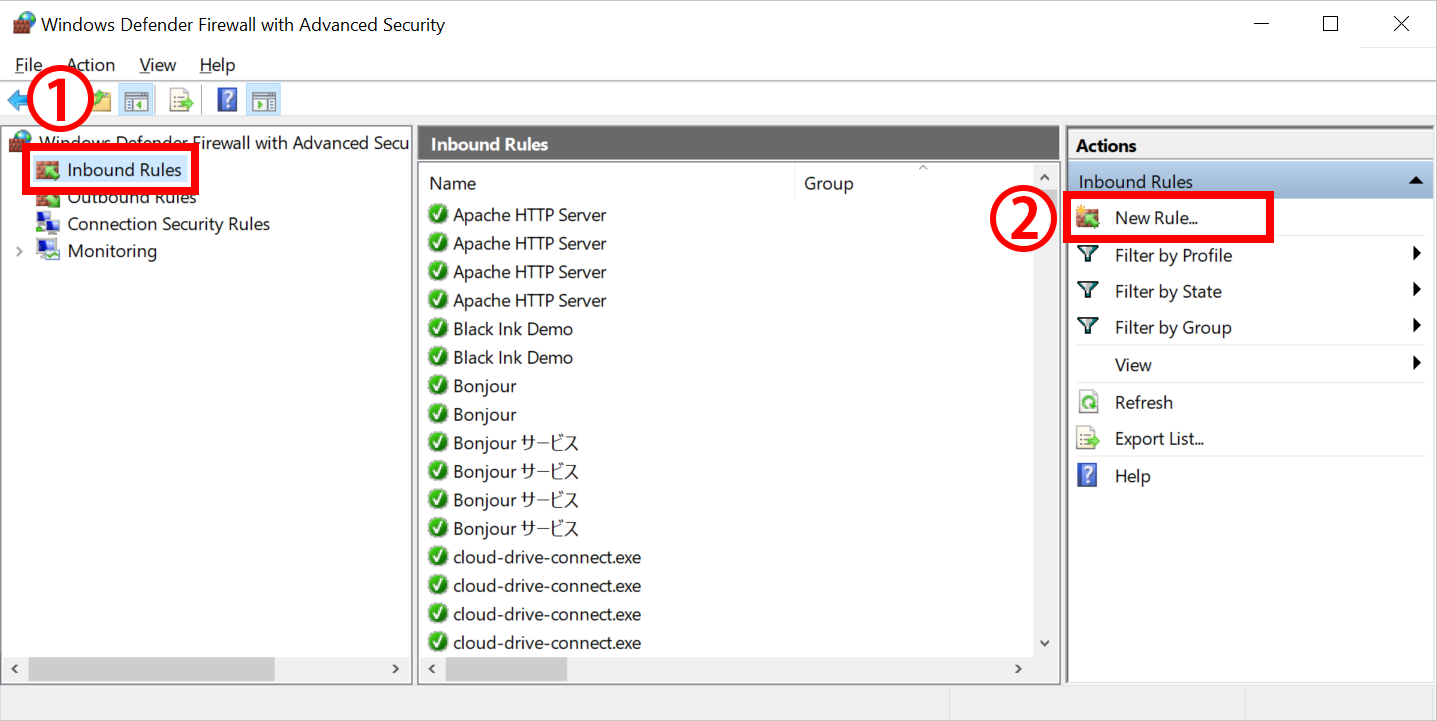Select the Monitoring tree item
Image resolution: width=1437 pixels, height=721 pixels.
click(112, 251)
